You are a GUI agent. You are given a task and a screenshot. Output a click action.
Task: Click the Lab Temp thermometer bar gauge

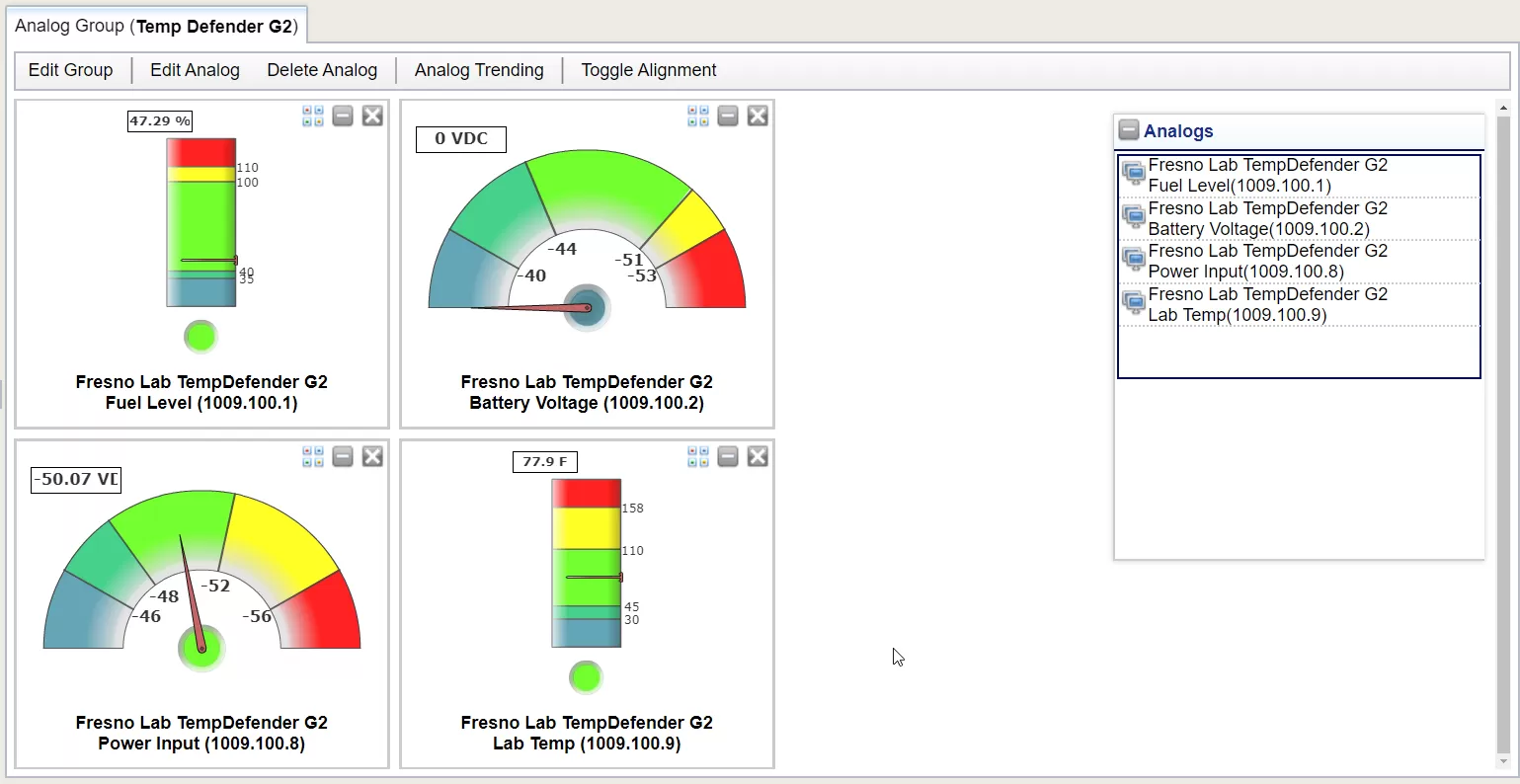coord(587,563)
